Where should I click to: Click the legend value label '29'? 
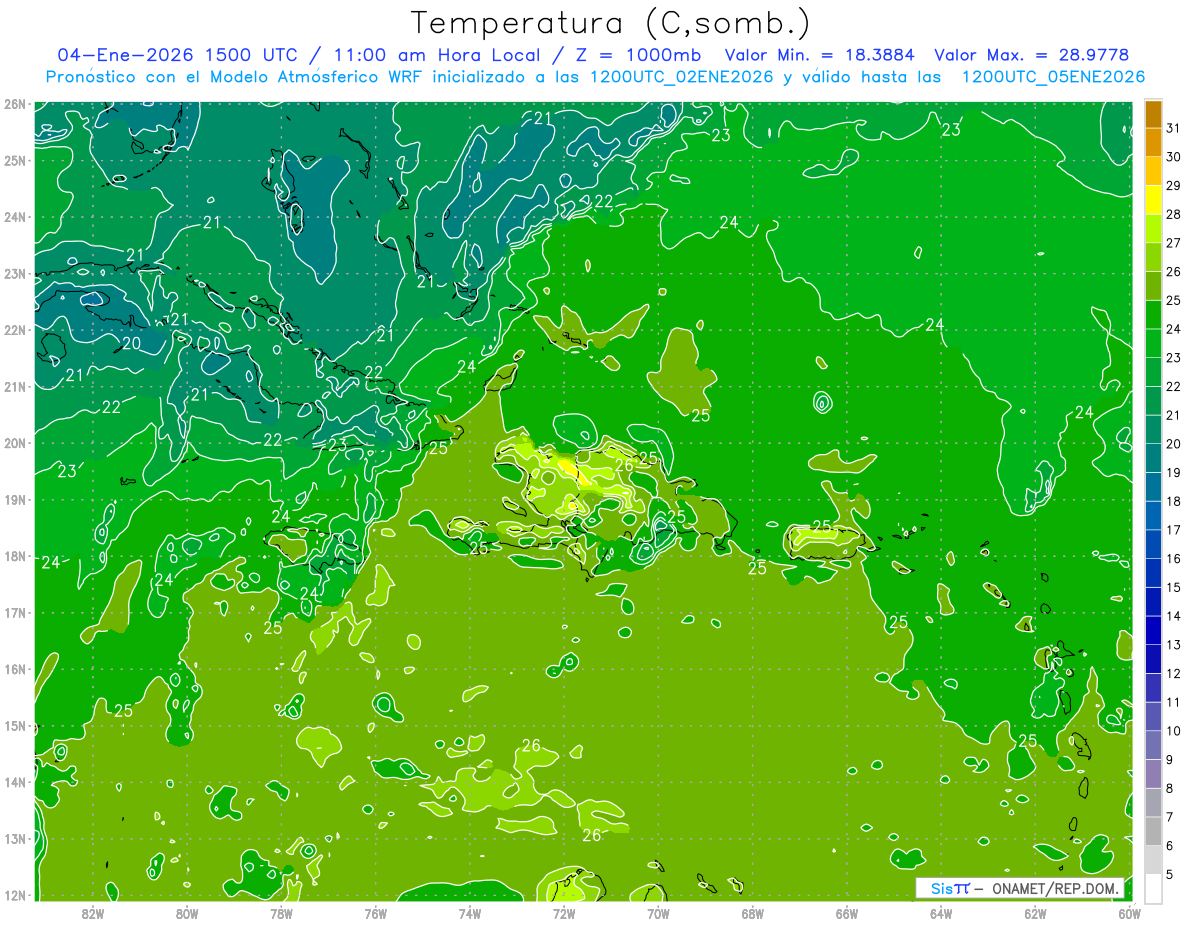click(1173, 185)
